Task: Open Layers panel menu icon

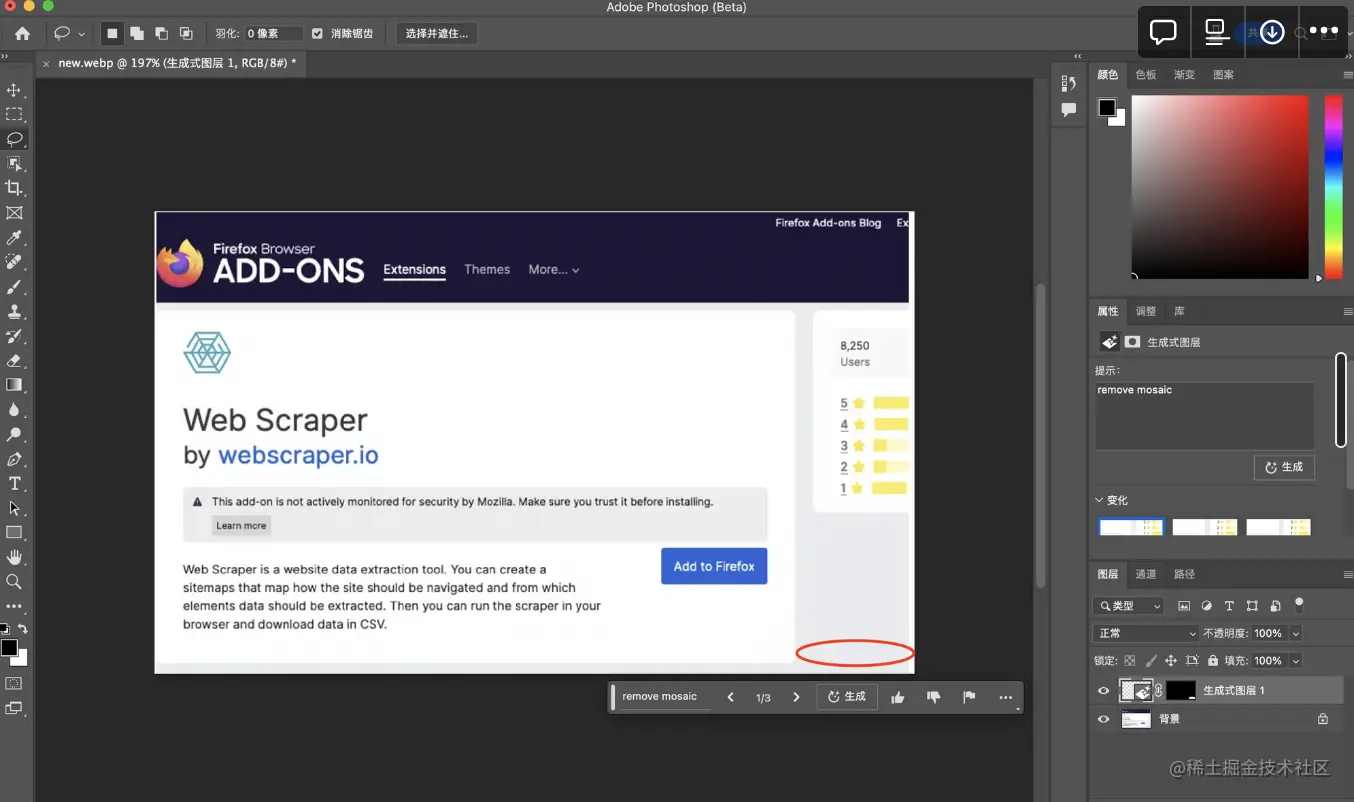Action: pos(1348,574)
